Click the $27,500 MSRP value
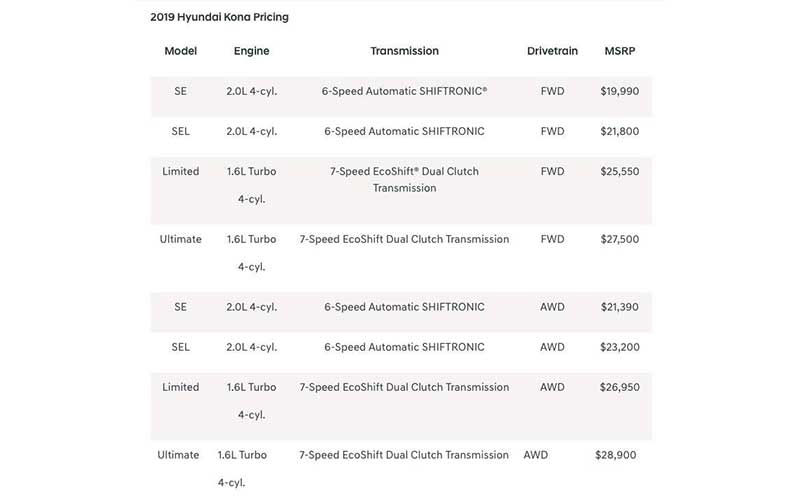Screen dimensions: 800x500 [619, 239]
